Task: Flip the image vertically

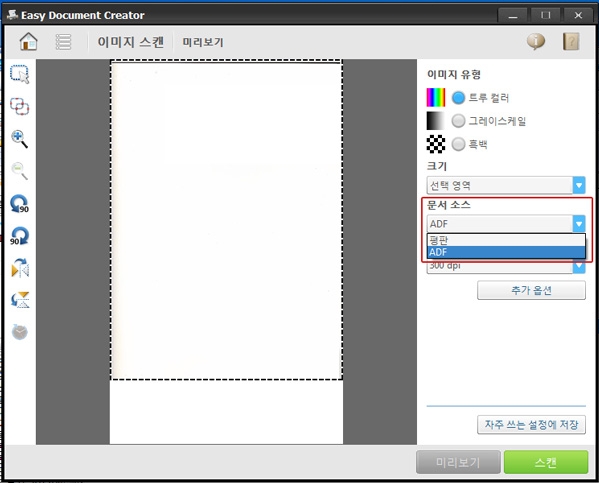Action: tap(20, 300)
